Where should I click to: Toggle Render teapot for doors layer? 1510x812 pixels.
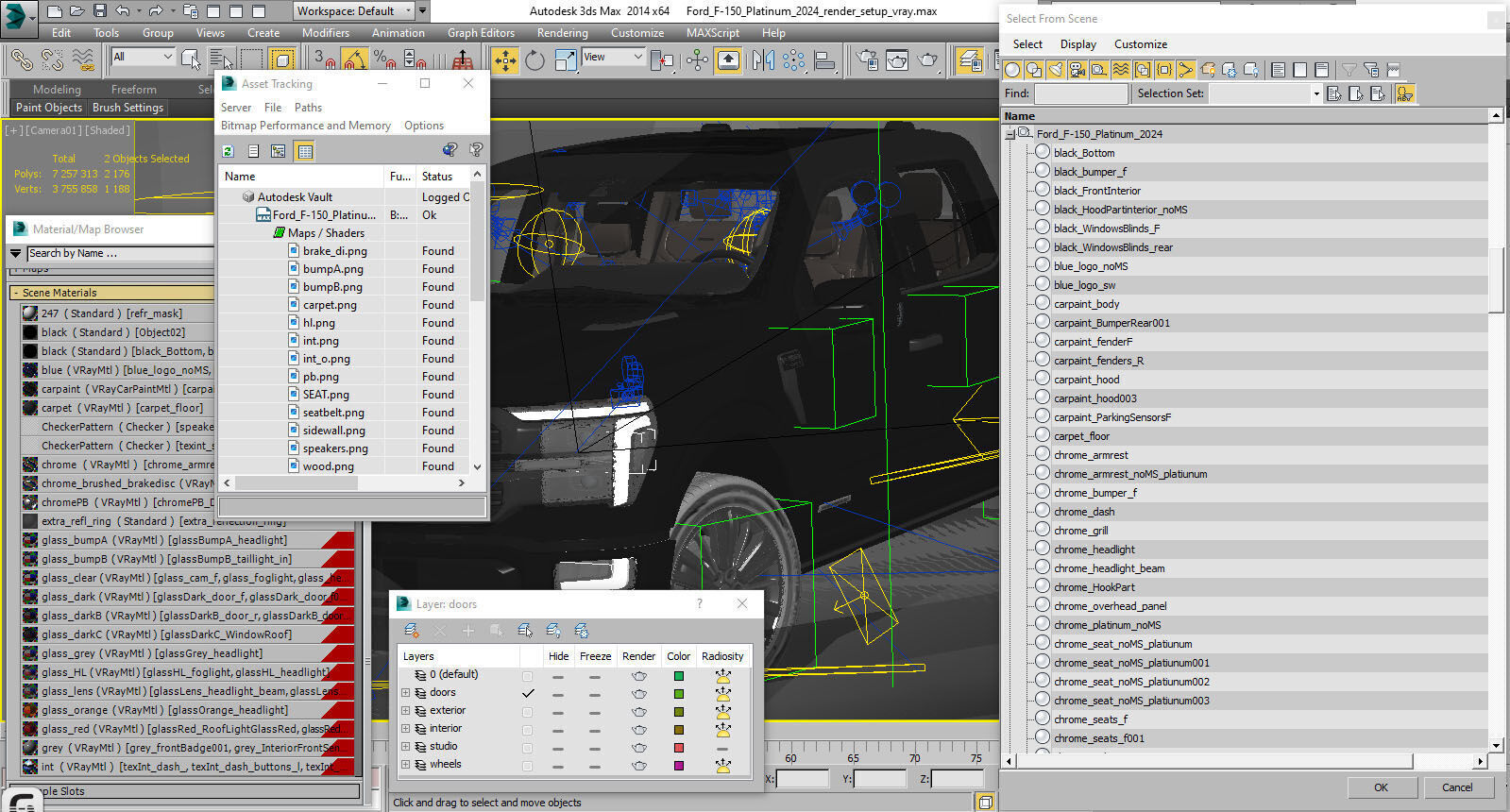639,694
